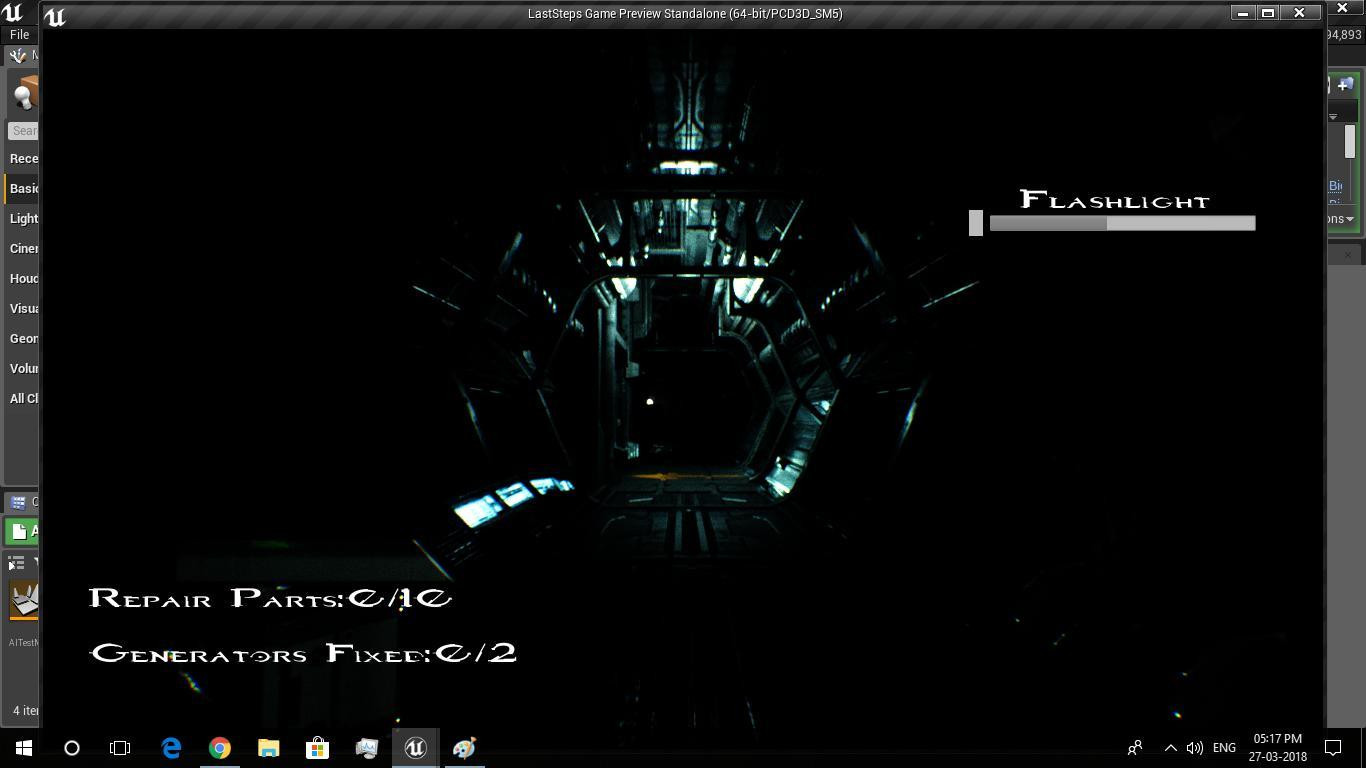
Task: Open Microsoft Store from the taskbar
Action: pos(317,748)
